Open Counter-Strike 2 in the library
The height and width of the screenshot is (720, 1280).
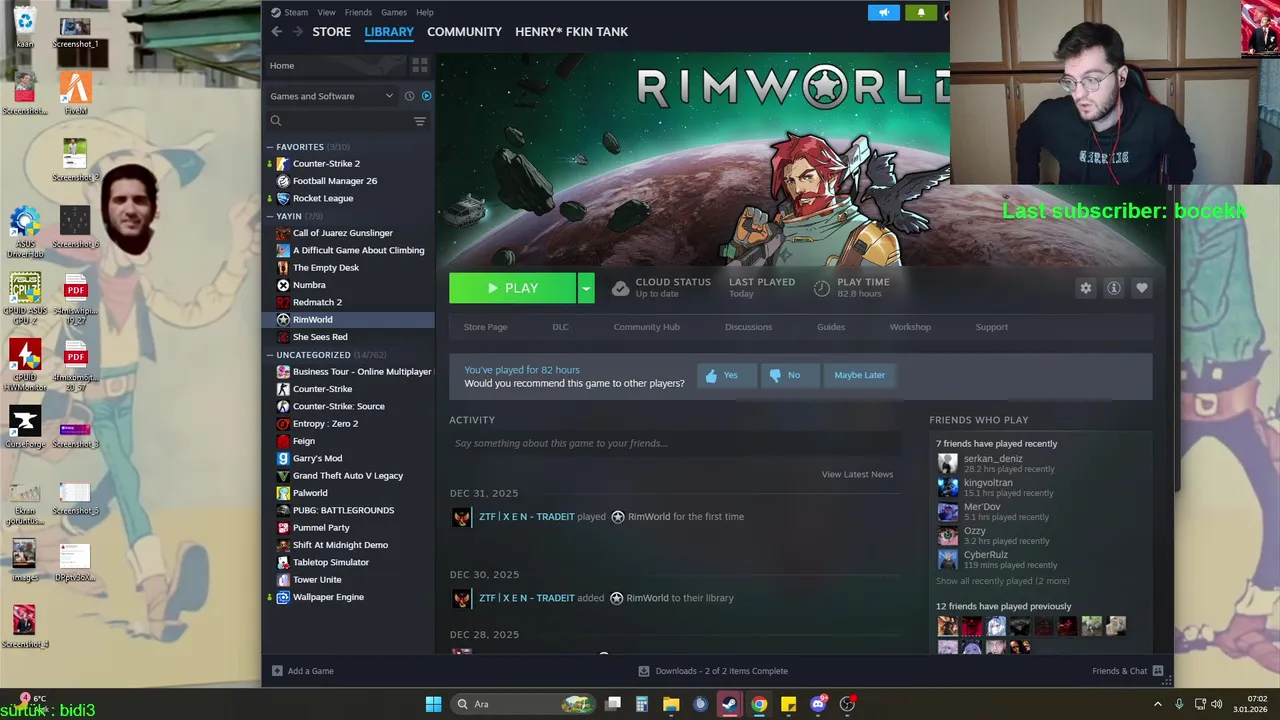pos(326,163)
